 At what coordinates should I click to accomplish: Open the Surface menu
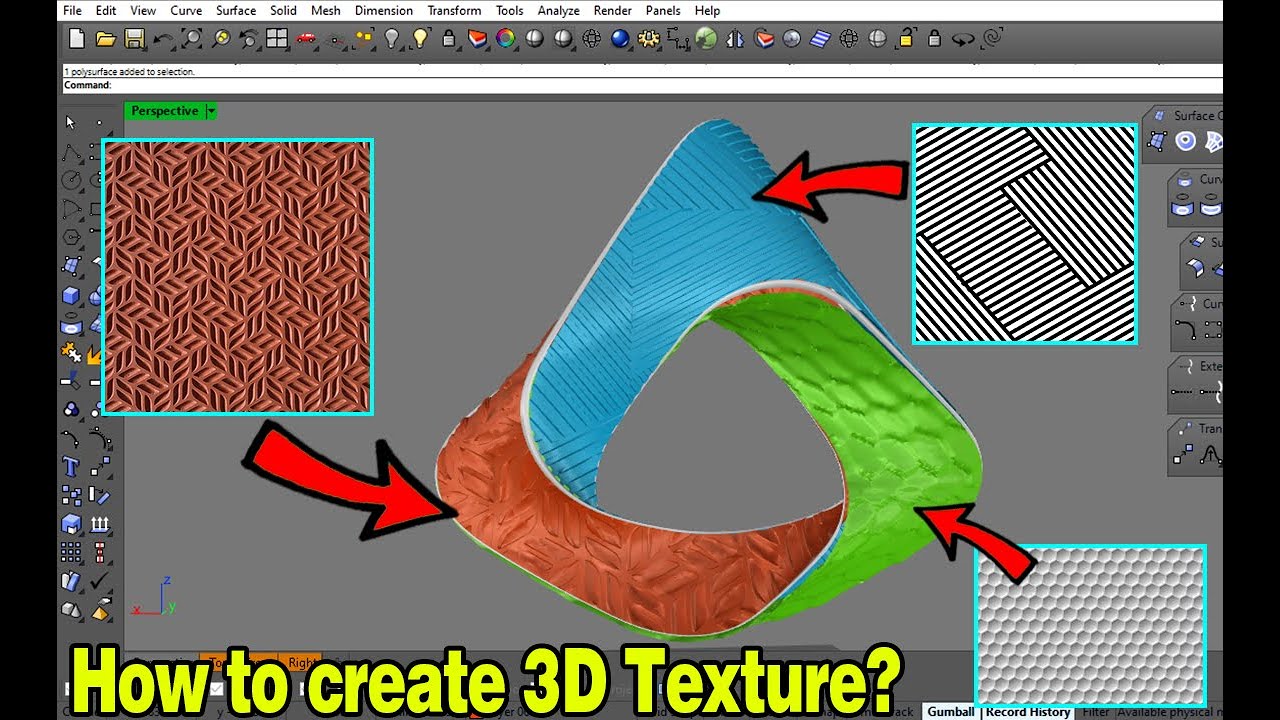pos(236,10)
